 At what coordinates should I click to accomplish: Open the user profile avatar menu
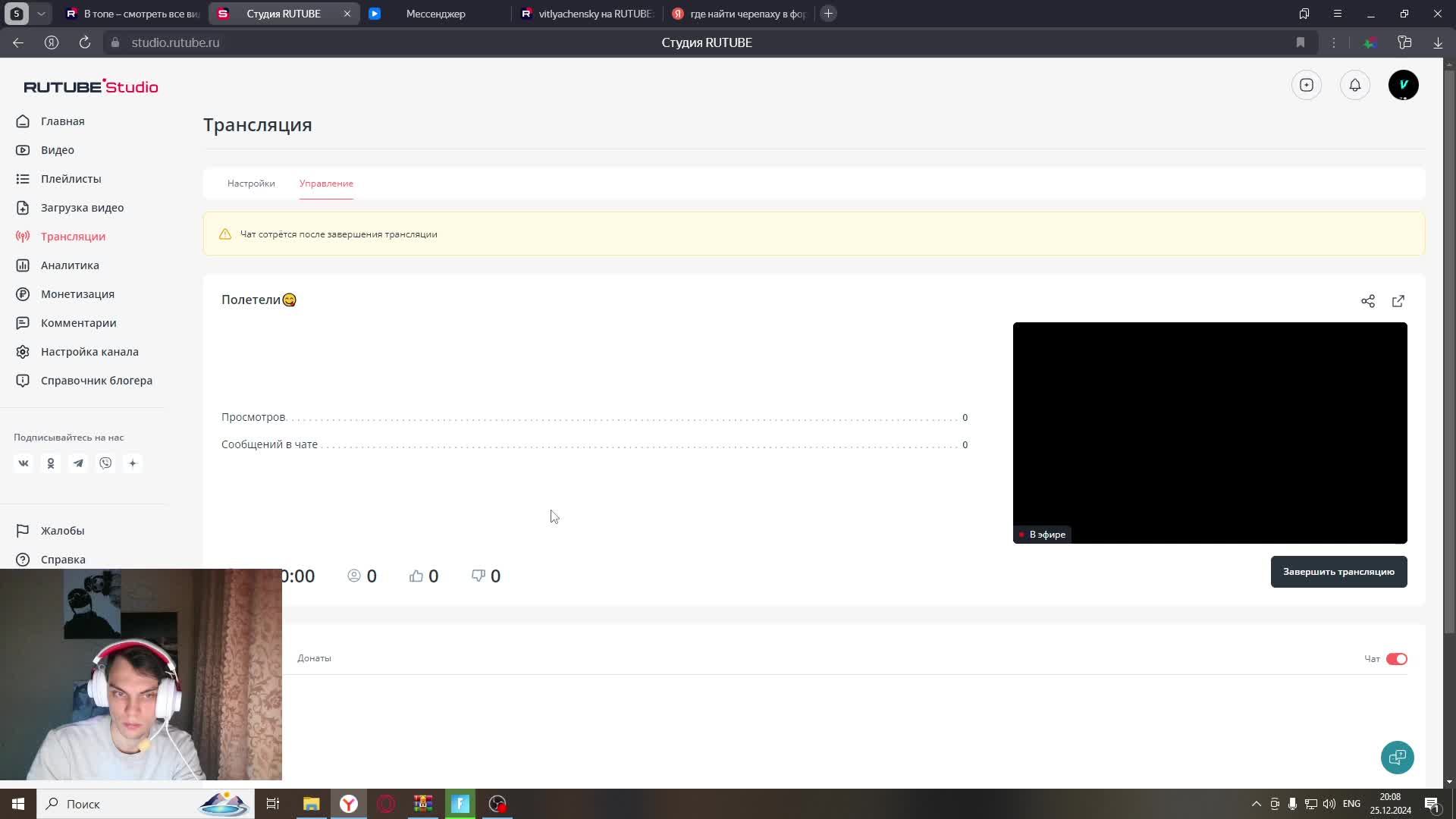tap(1403, 85)
